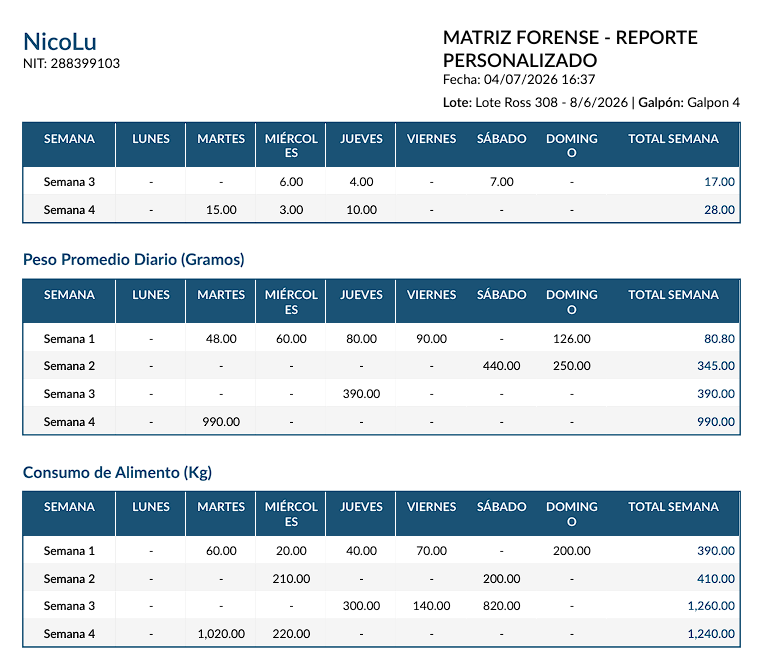
Task: Click the 140.00 Viernes feed value
Action: tap(432, 606)
